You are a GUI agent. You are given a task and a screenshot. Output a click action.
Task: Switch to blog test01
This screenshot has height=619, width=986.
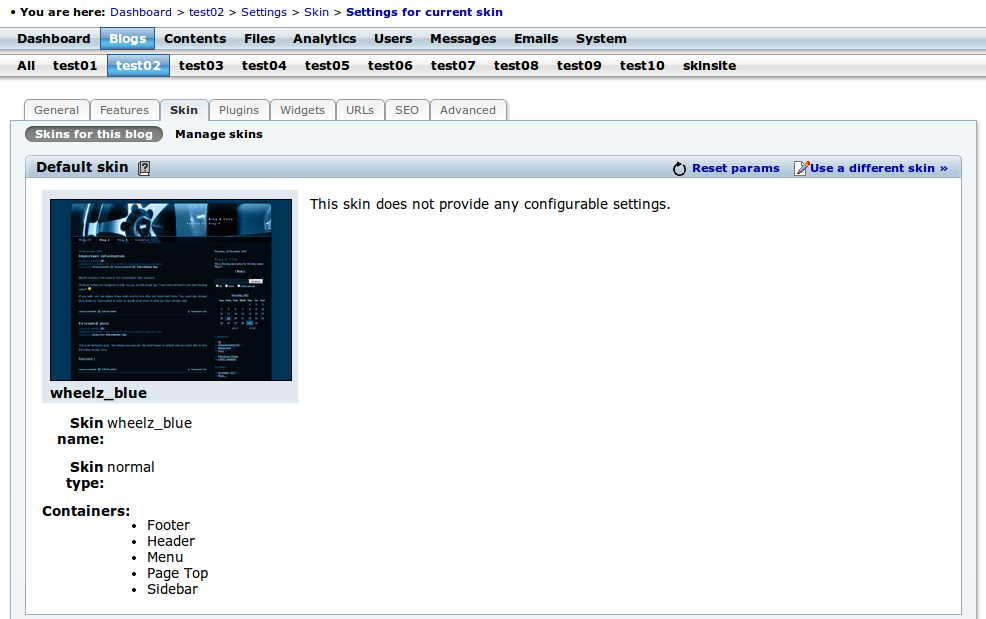click(x=75, y=65)
